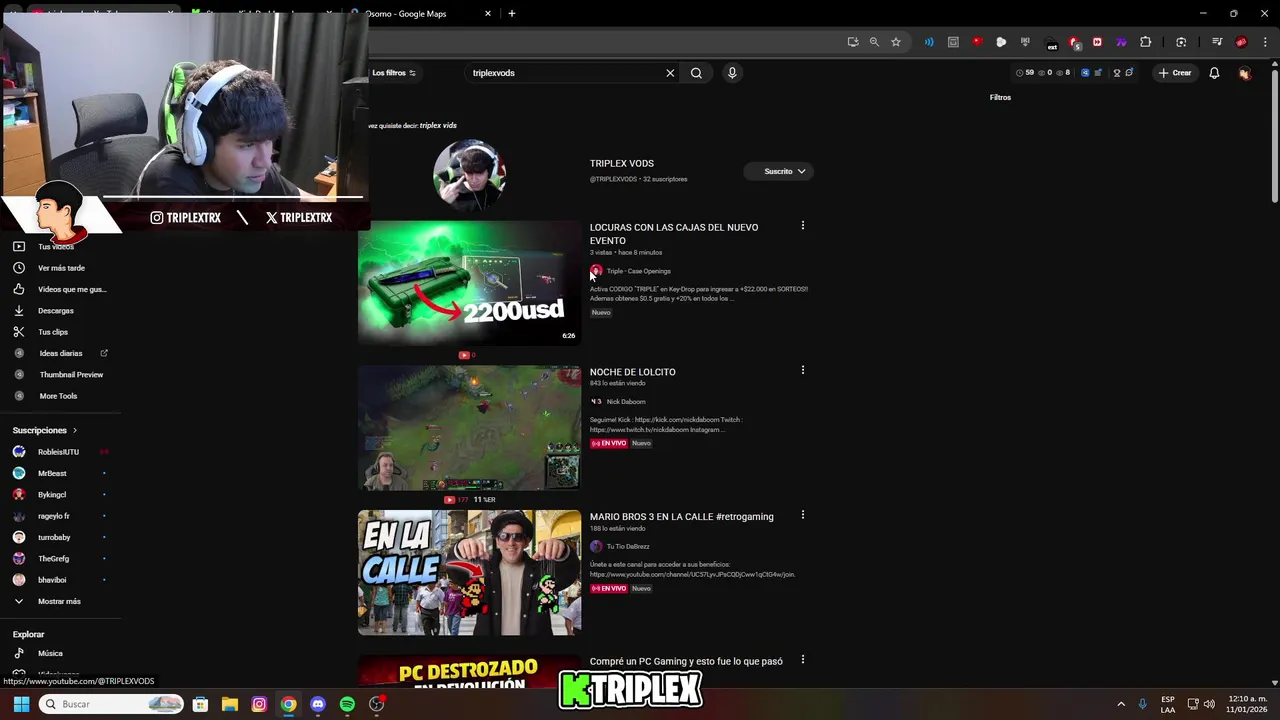Open OBS Studio from the taskbar
Image resolution: width=1280 pixels, height=720 pixels.
coord(376,704)
